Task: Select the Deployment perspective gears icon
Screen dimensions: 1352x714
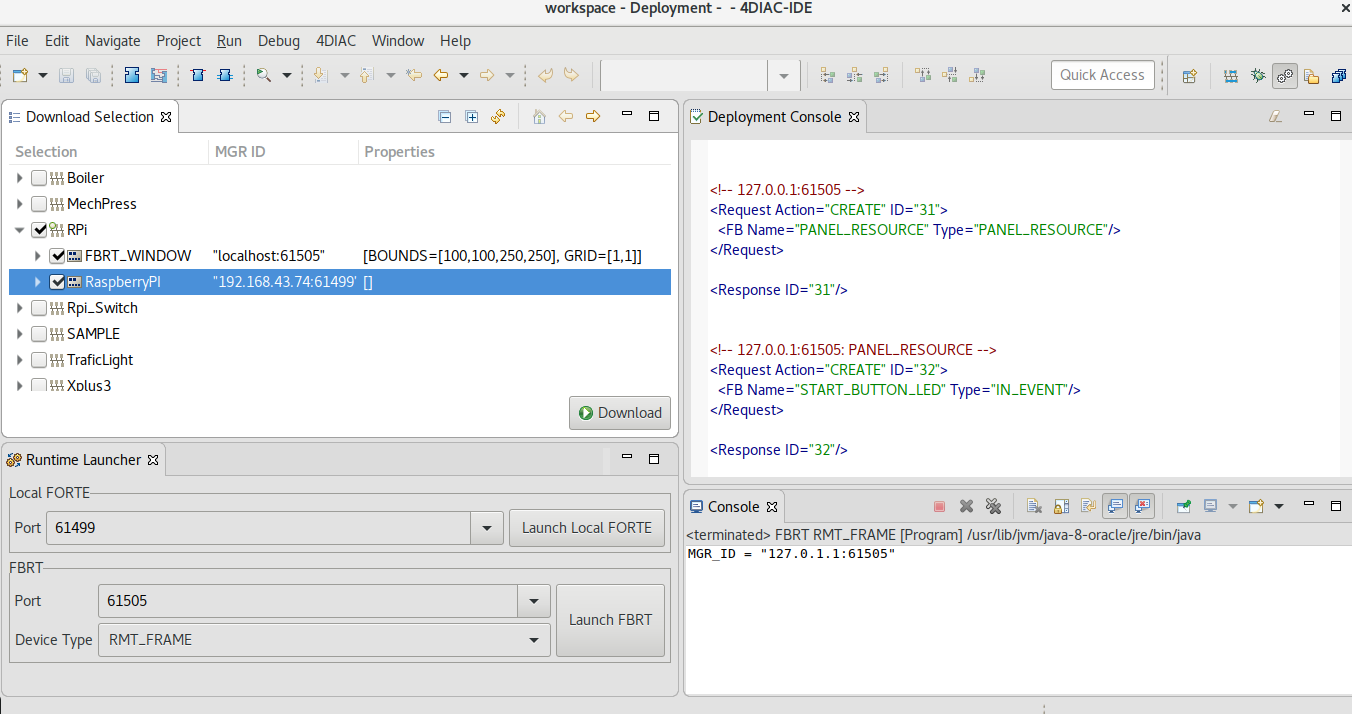Action: [1285, 75]
